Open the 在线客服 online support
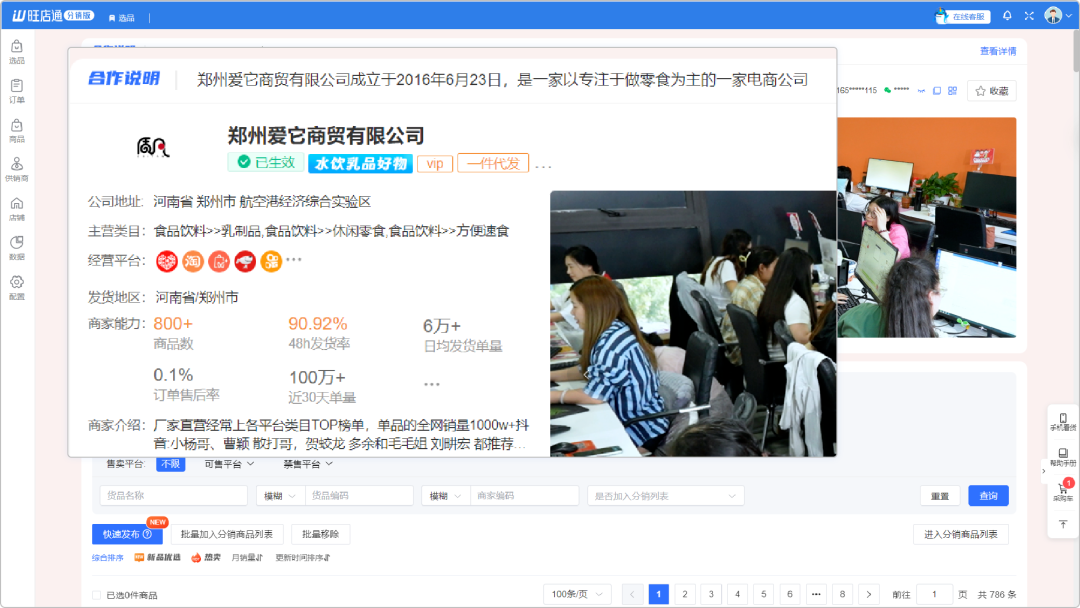Screen dimensions: 1080x608 pyautogui.click(x=963, y=16)
